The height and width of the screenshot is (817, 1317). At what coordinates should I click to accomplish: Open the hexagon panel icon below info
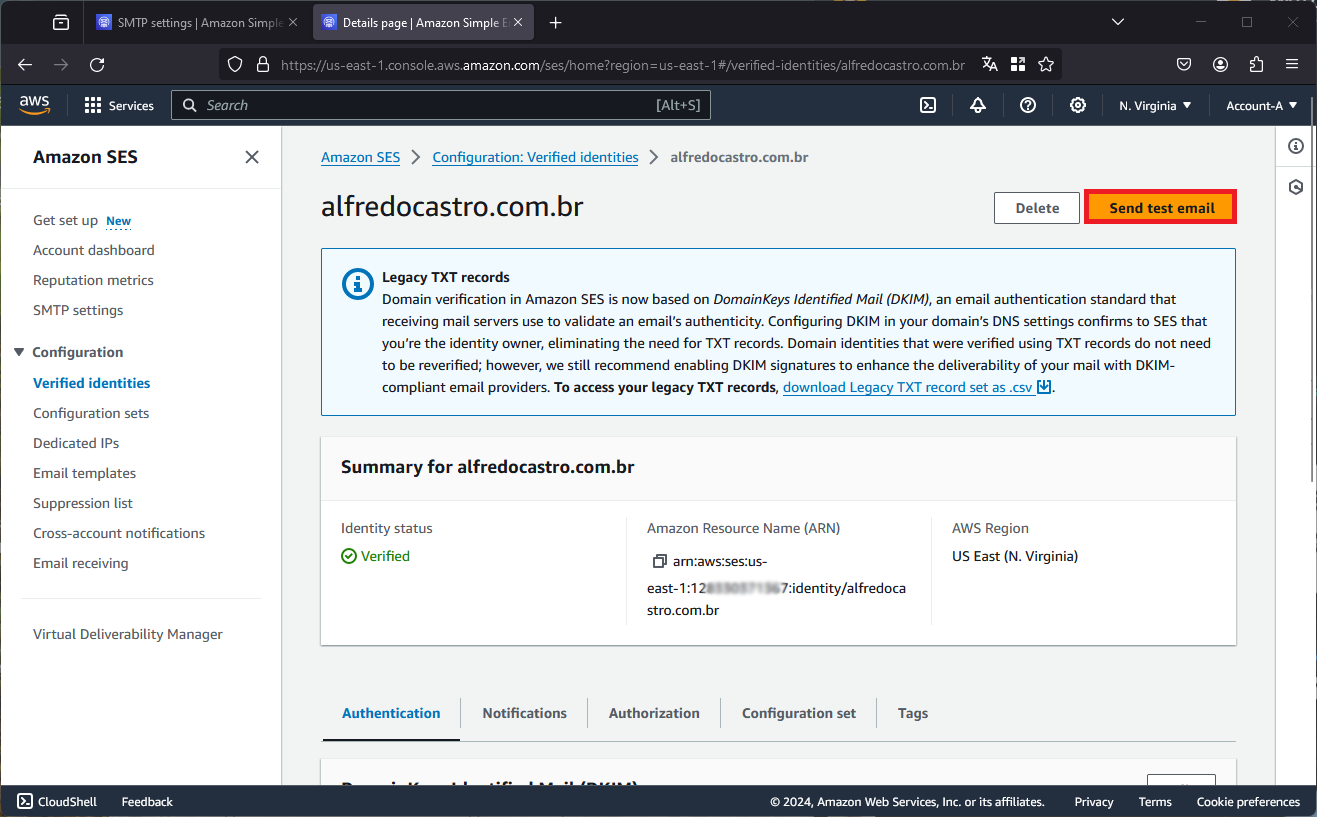[1296, 187]
